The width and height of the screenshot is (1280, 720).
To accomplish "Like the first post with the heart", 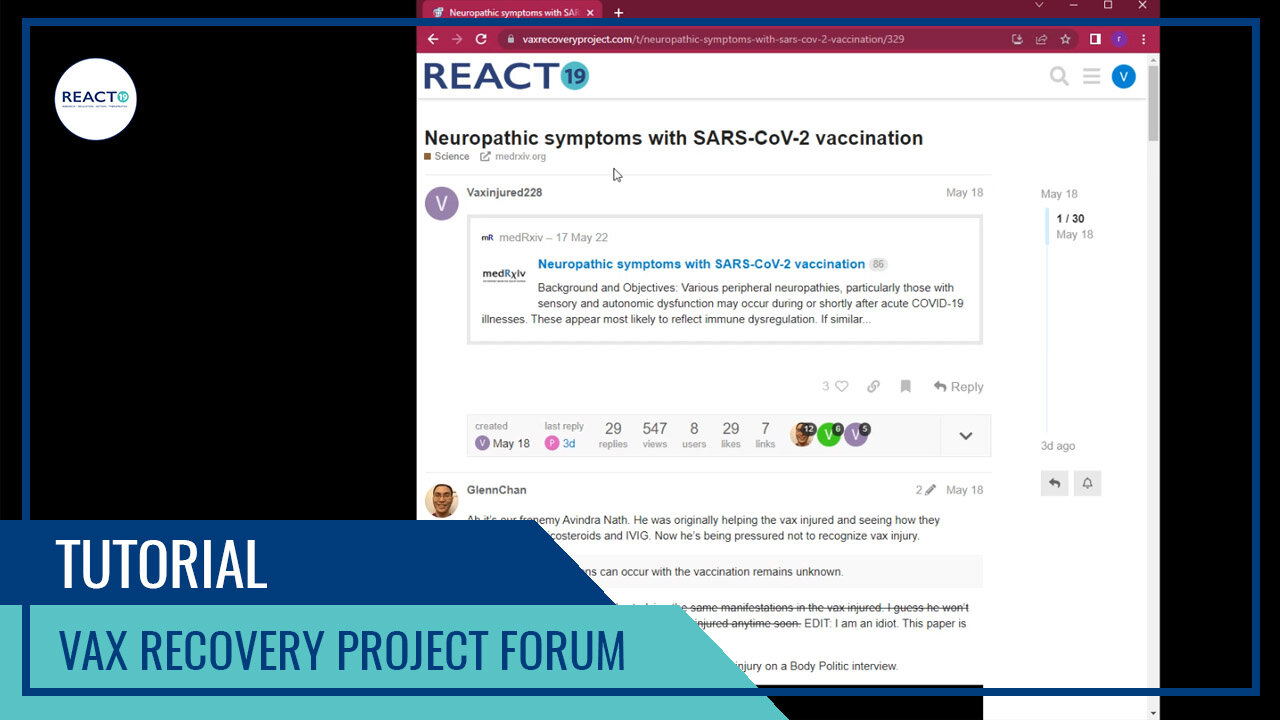I will 841,386.
